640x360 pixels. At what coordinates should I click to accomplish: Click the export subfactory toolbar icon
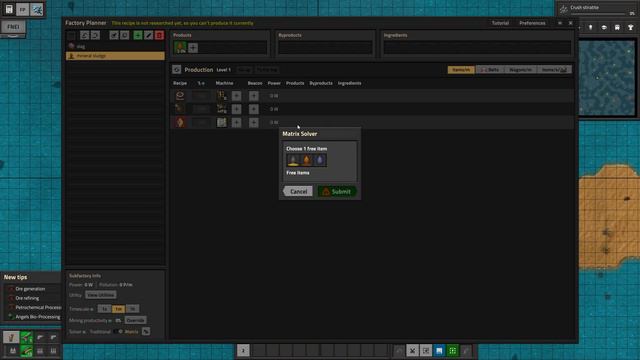pyautogui.click(x=95, y=36)
